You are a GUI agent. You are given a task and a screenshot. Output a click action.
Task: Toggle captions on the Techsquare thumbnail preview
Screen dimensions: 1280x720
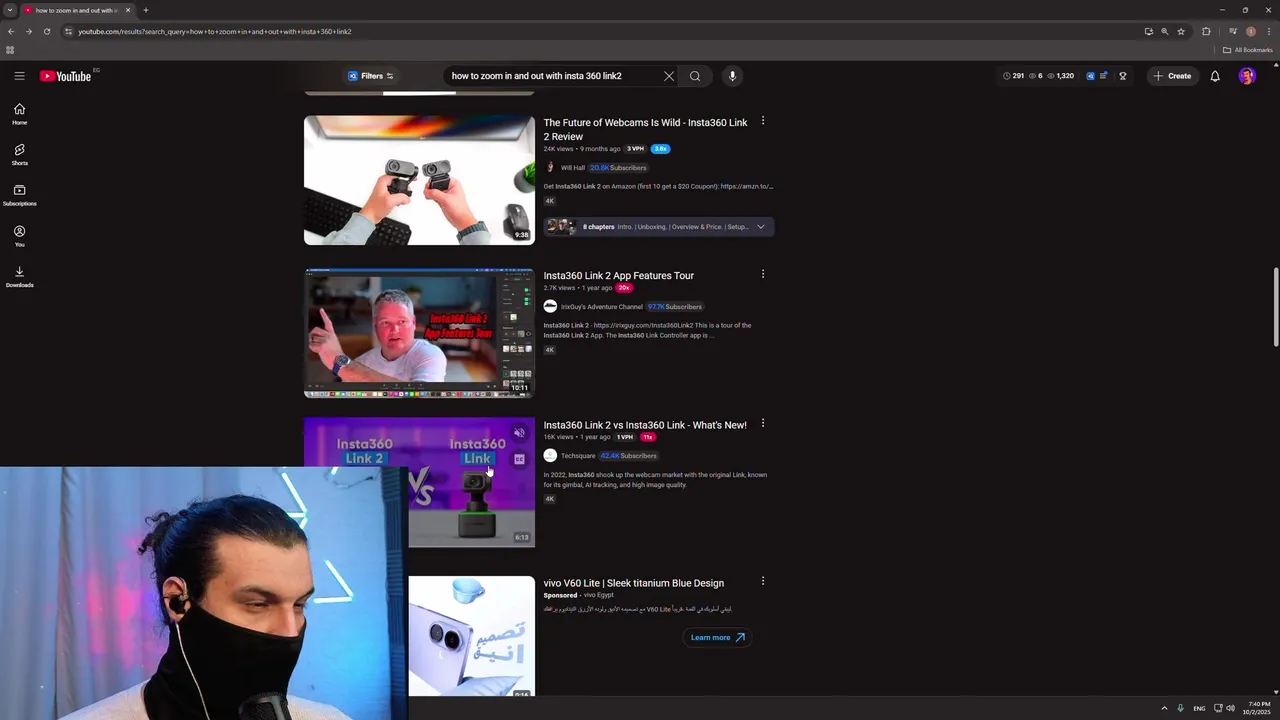tap(519, 460)
